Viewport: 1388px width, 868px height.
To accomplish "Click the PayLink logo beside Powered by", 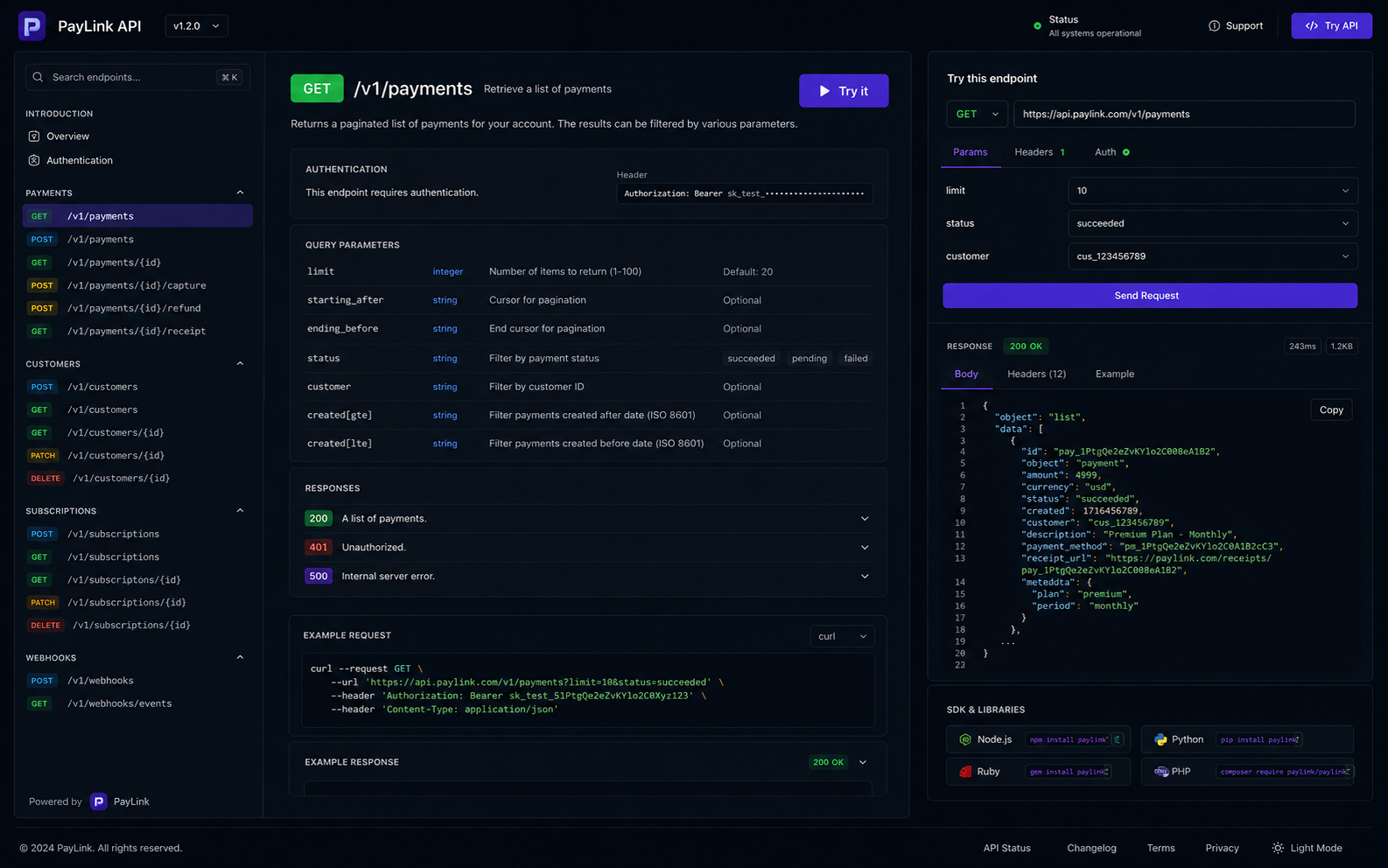I will point(99,801).
